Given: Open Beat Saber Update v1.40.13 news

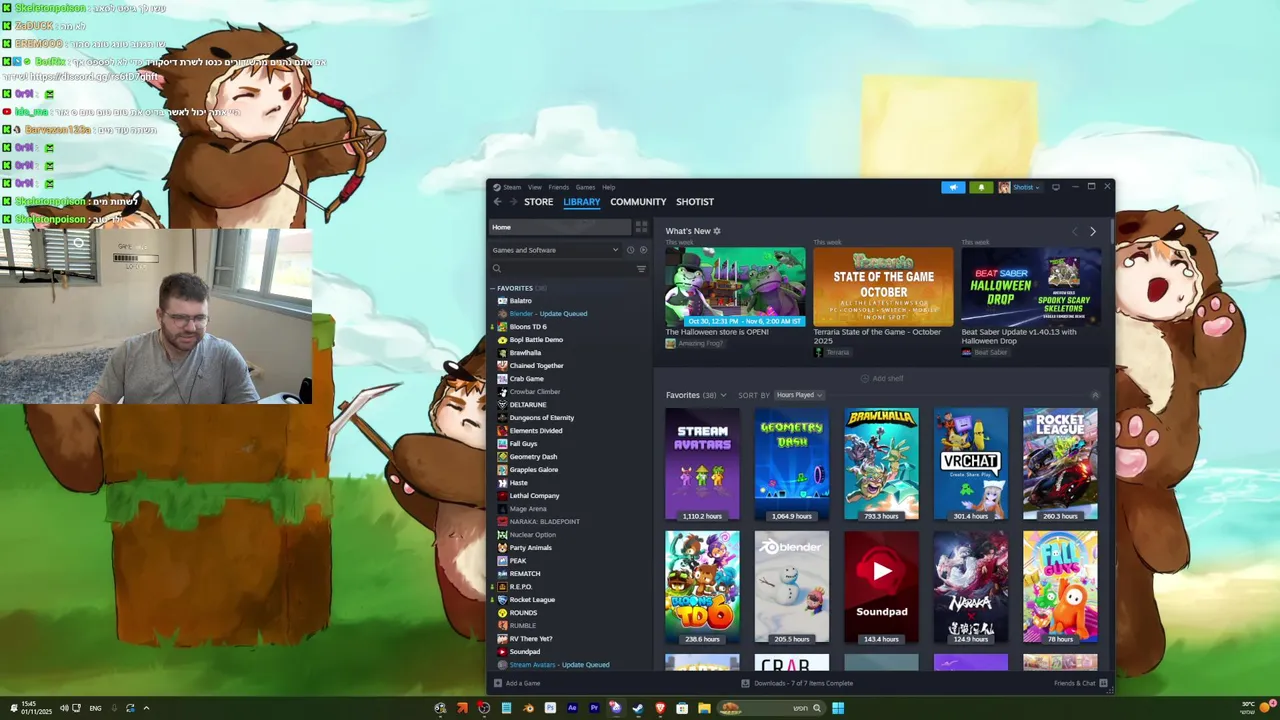Looking at the screenshot, I should 1031,288.
